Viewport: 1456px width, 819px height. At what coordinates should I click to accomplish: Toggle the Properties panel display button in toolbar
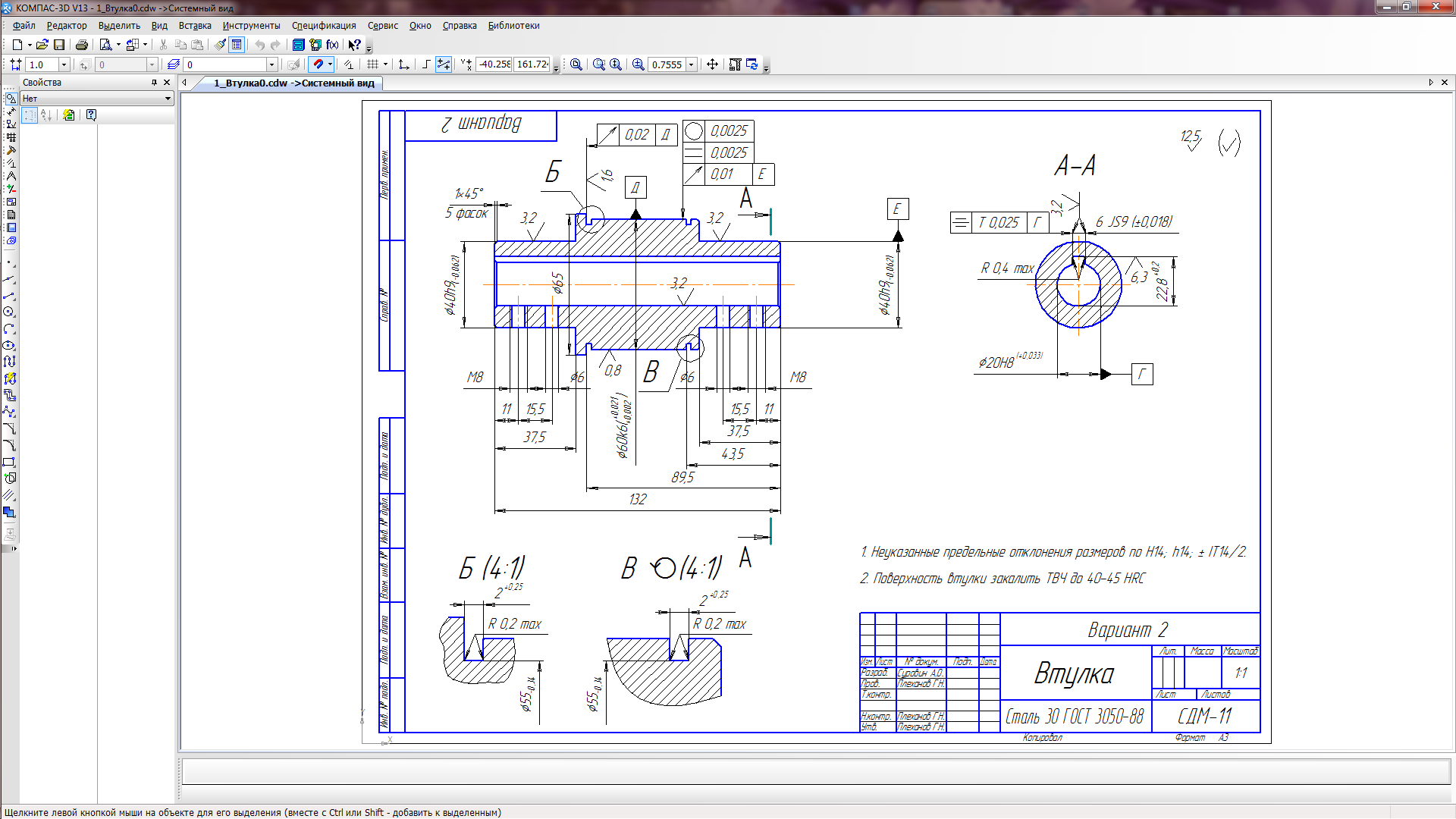point(237,45)
